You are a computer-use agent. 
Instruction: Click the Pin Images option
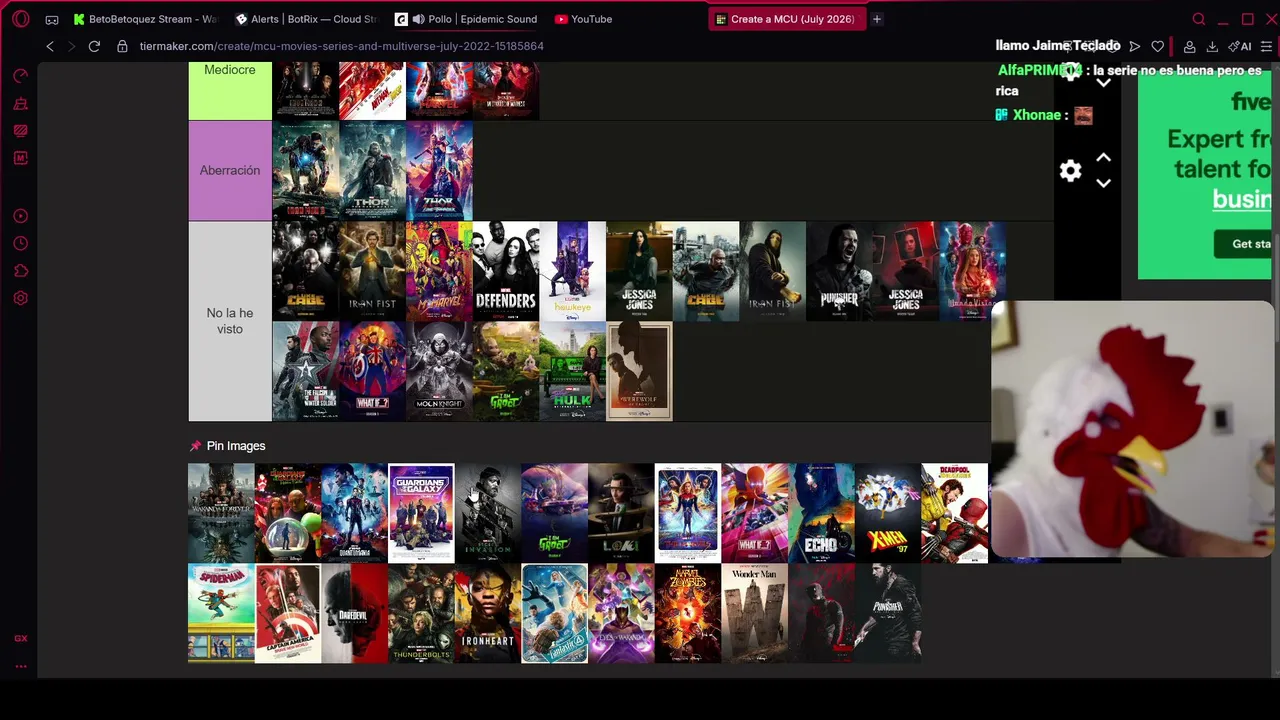click(227, 446)
